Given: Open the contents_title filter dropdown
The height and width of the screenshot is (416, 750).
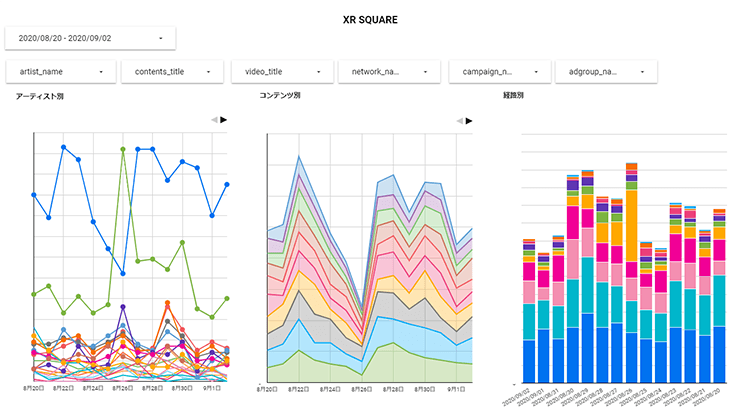Looking at the screenshot, I should click(x=170, y=72).
